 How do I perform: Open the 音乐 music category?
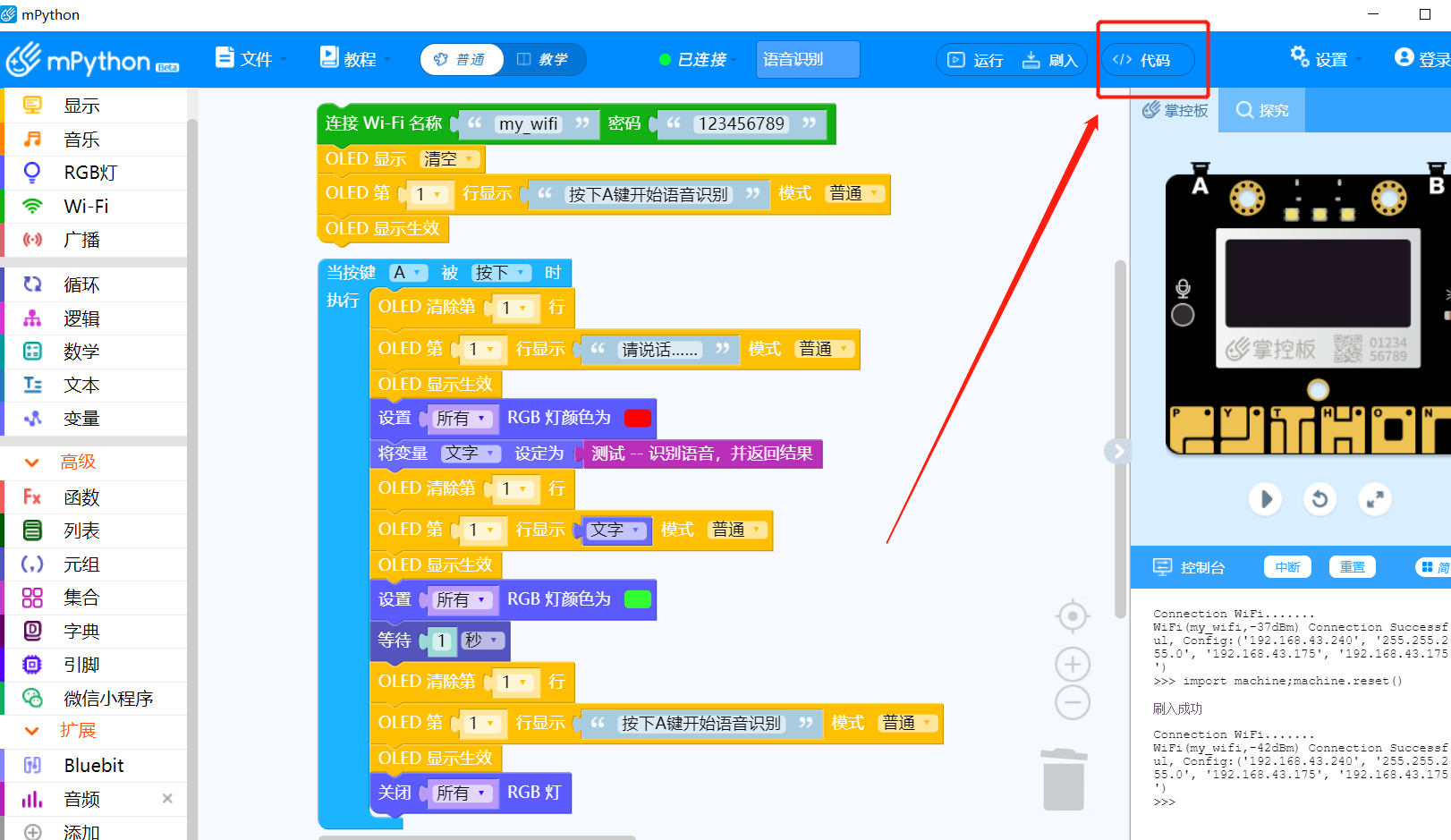pos(94,140)
